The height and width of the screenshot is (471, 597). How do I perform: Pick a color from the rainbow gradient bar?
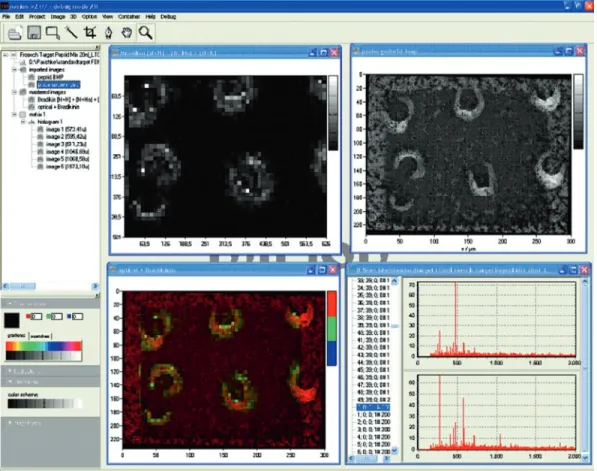[x=43, y=346]
